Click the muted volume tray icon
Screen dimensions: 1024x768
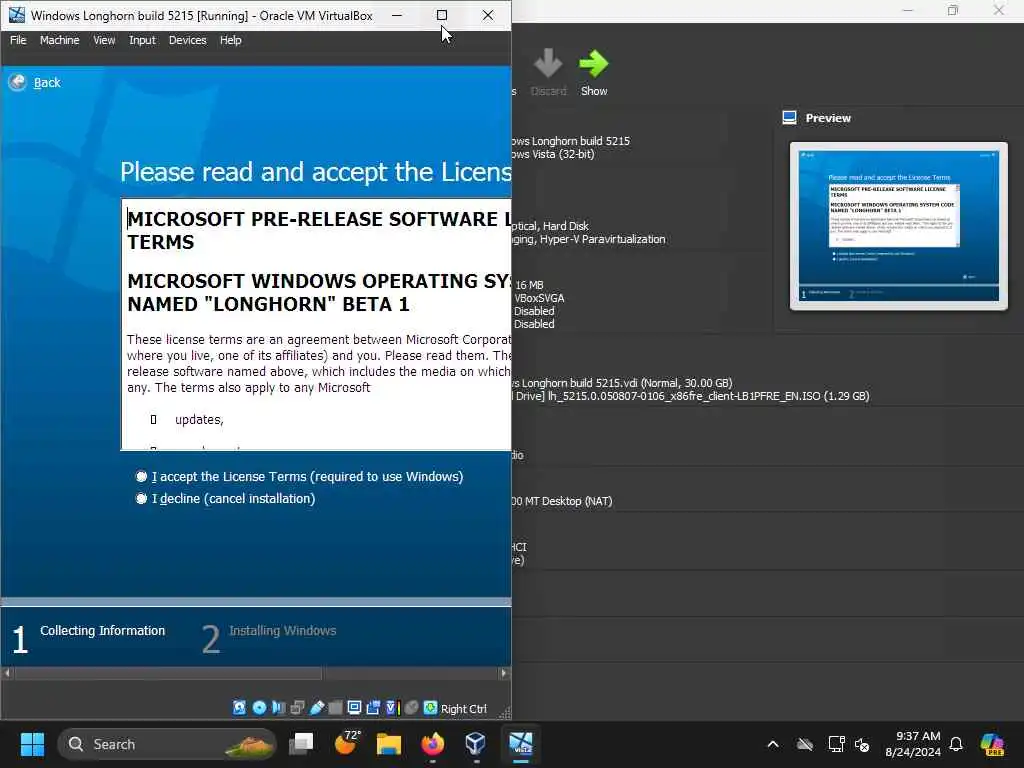tap(863, 744)
